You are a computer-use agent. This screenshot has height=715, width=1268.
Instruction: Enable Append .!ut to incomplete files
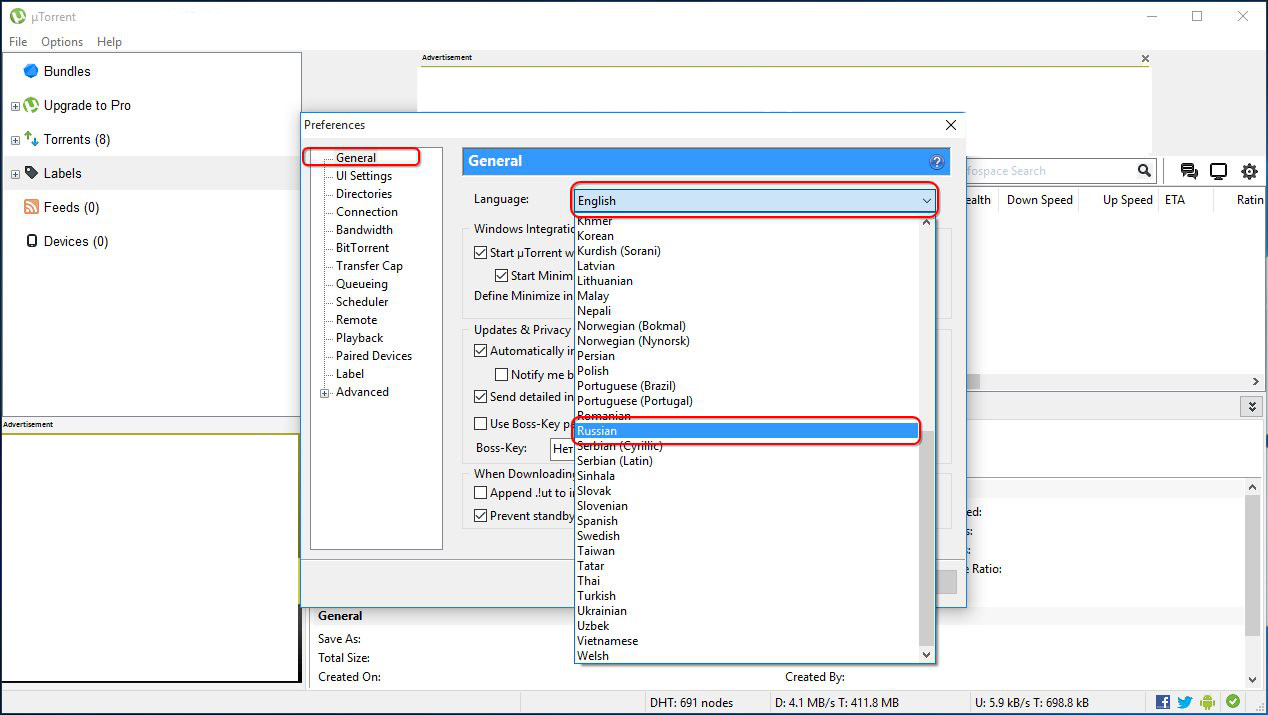click(x=480, y=493)
